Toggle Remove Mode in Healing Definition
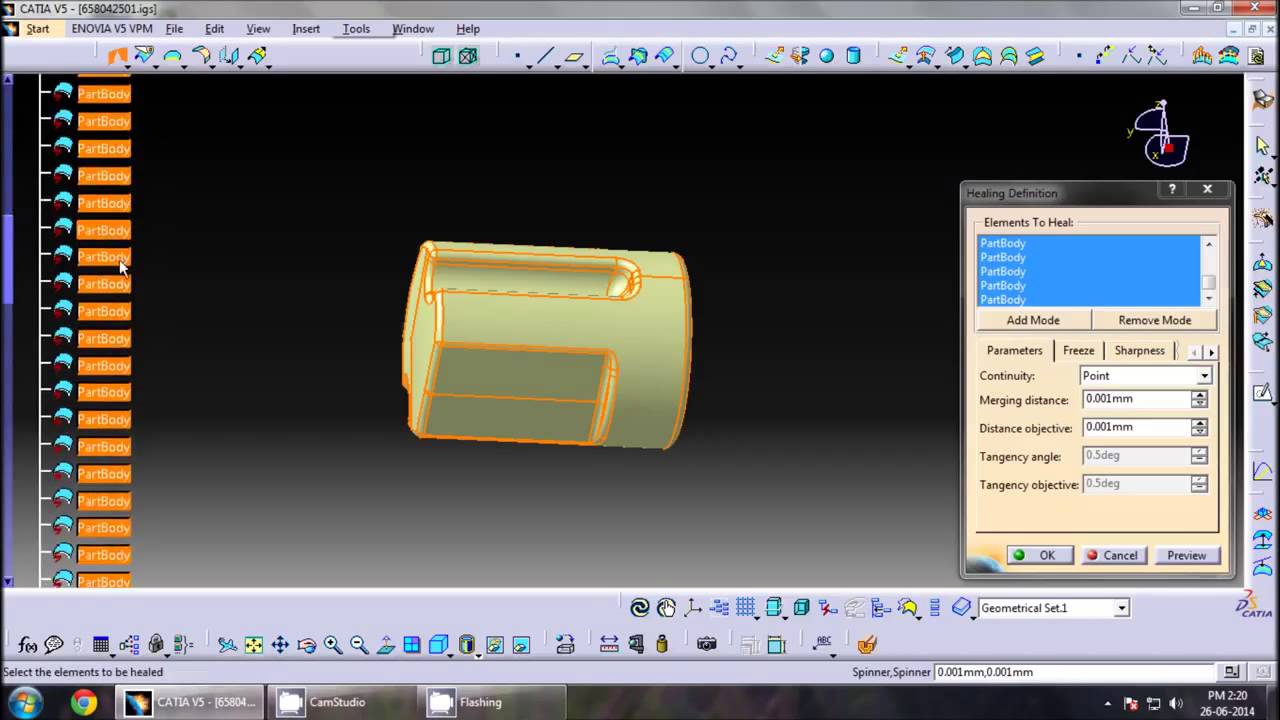1280x720 pixels. 1154,320
